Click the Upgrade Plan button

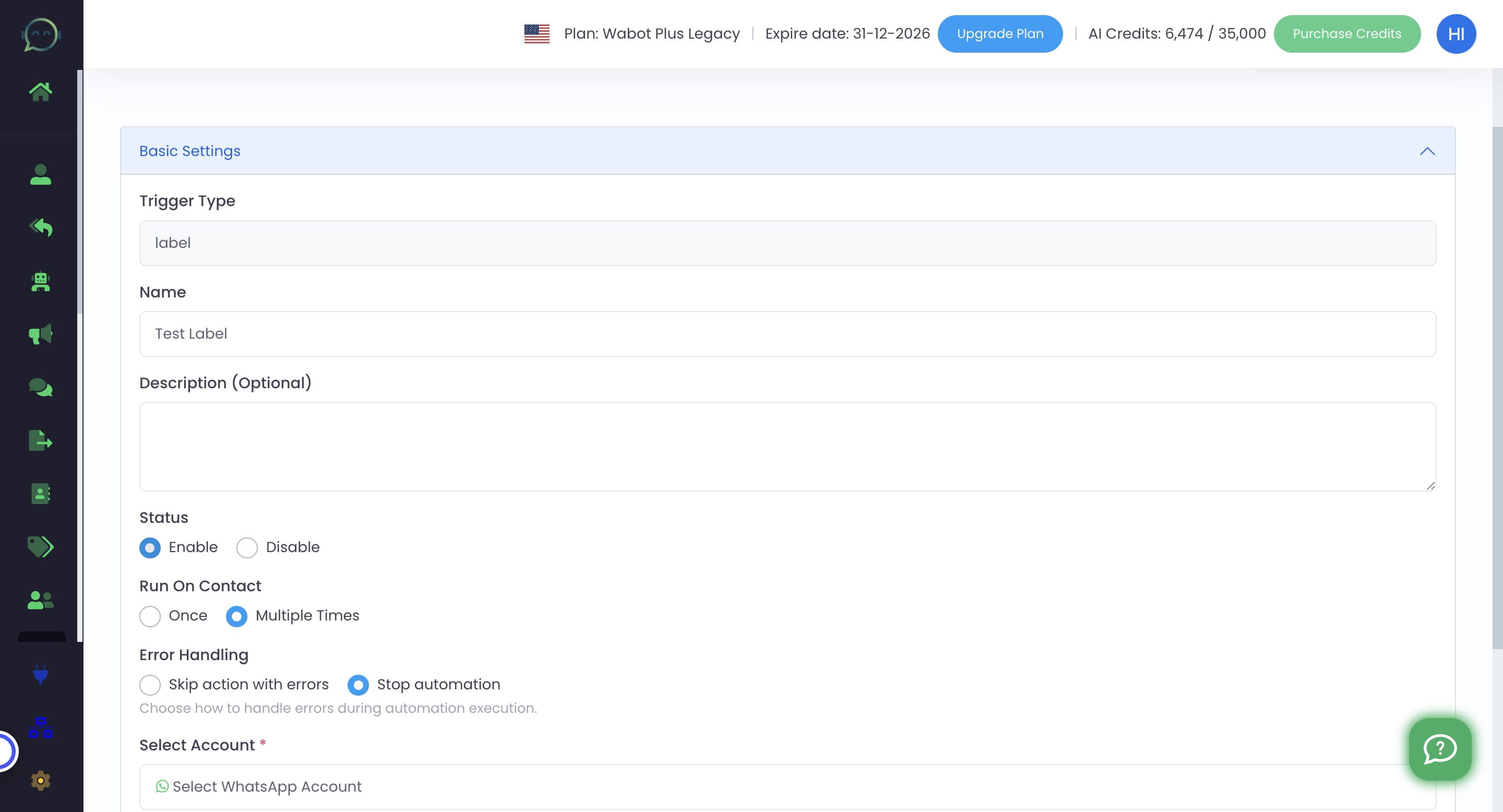click(999, 34)
